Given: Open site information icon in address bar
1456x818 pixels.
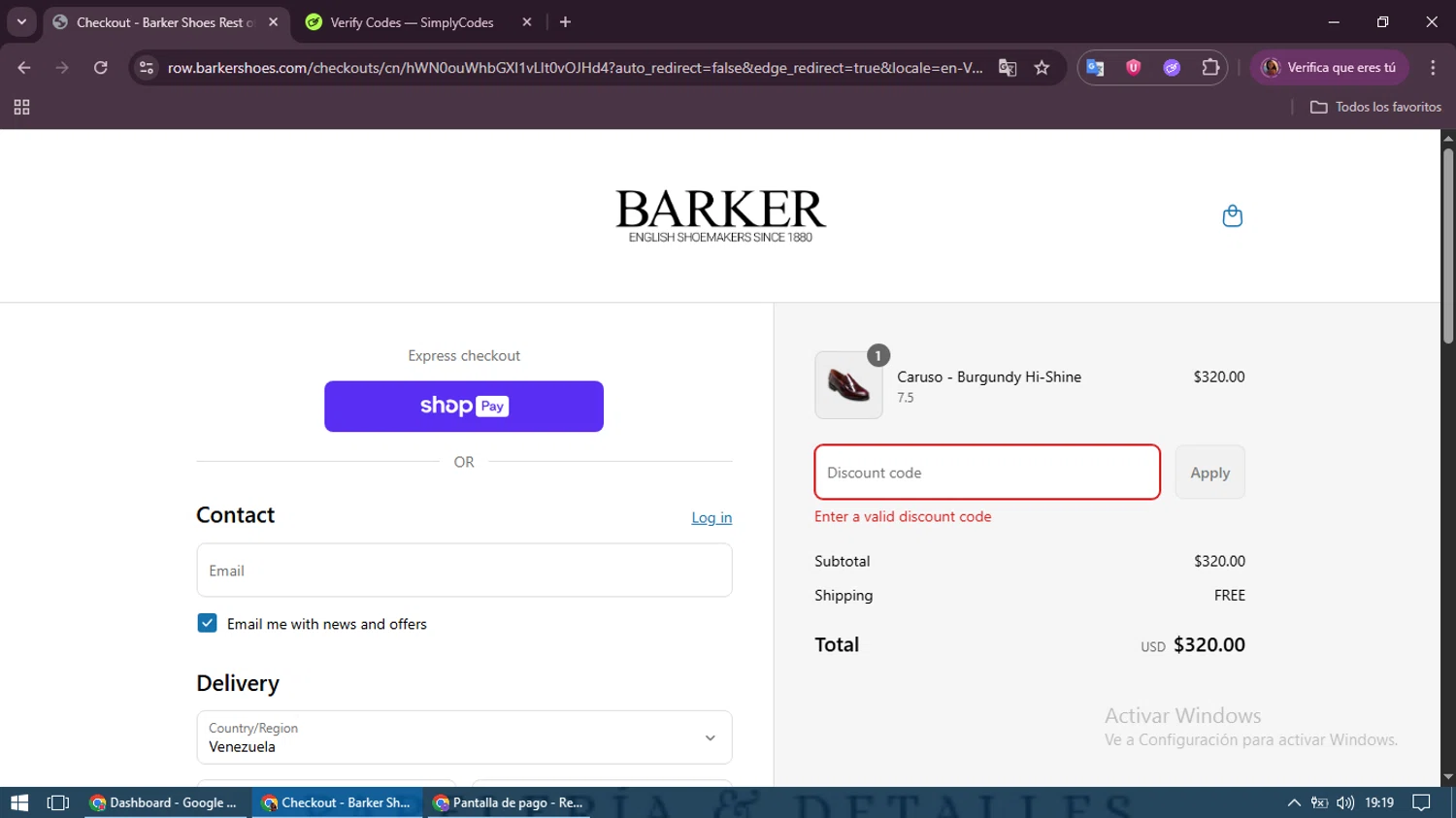Looking at the screenshot, I should click(147, 68).
